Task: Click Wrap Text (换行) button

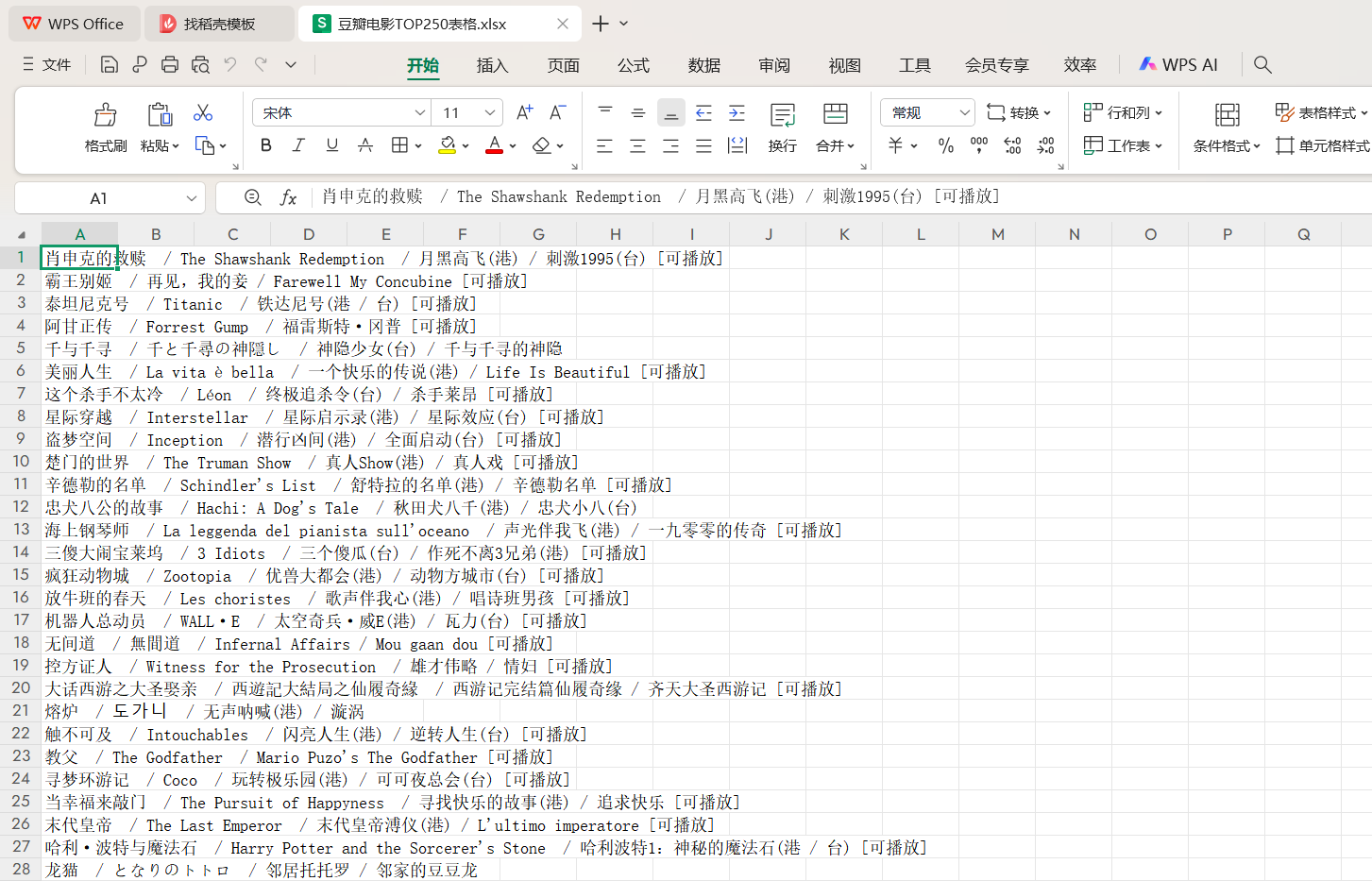Action: (x=783, y=127)
